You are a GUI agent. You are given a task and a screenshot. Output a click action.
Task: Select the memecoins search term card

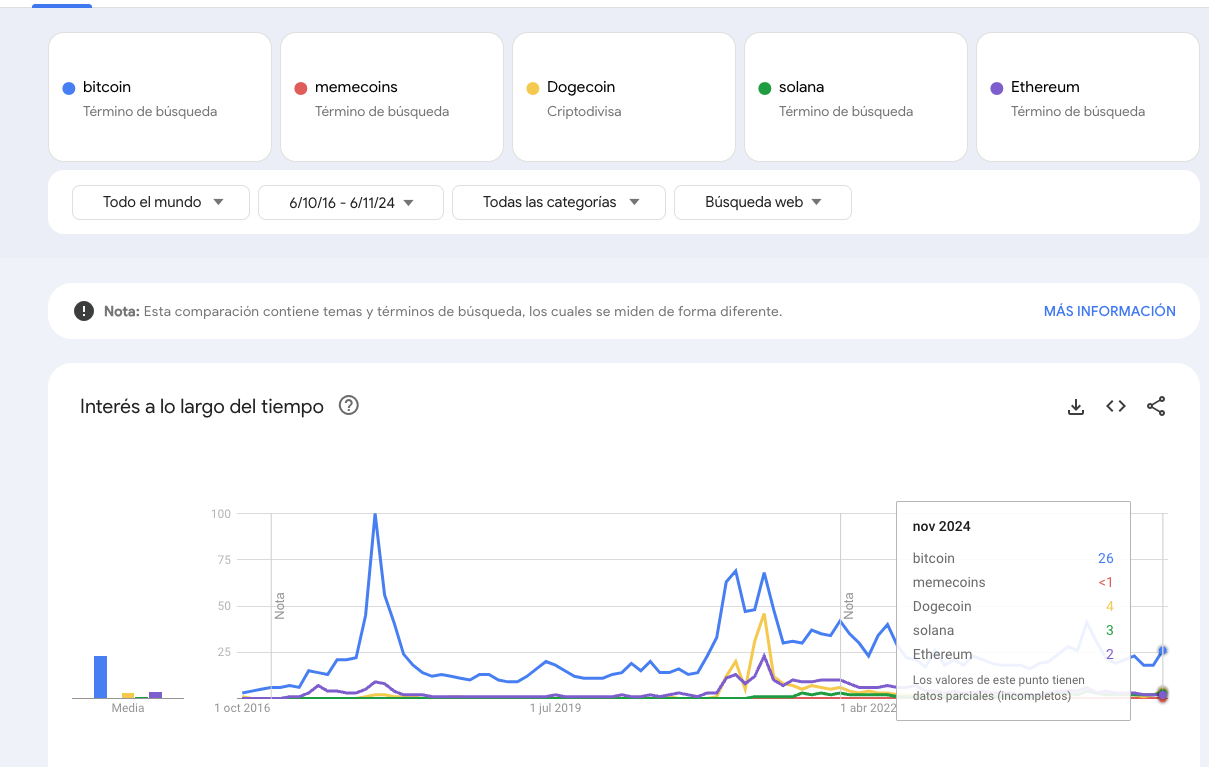click(392, 97)
